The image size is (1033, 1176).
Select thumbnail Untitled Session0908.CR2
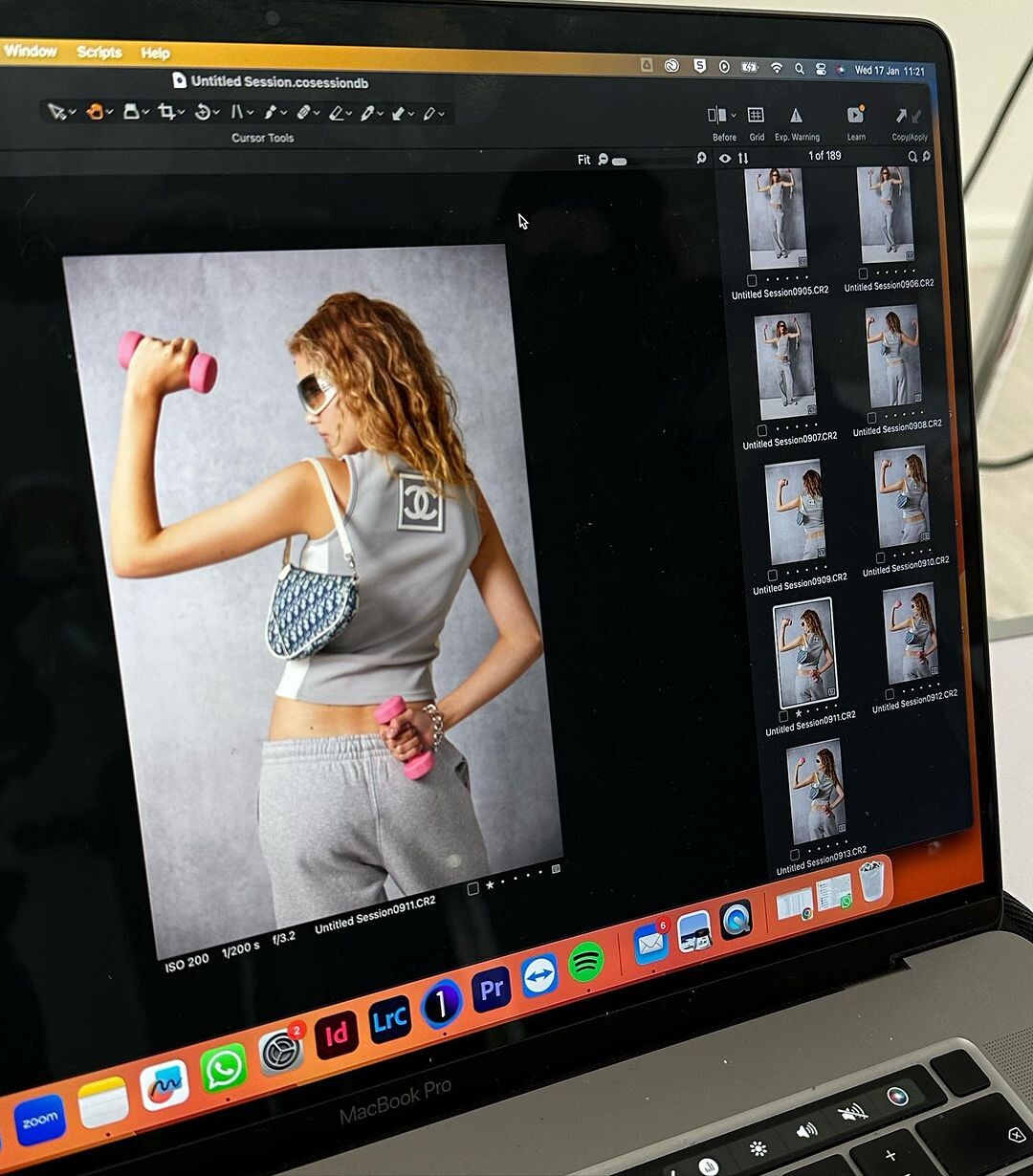[x=894, y=357]
